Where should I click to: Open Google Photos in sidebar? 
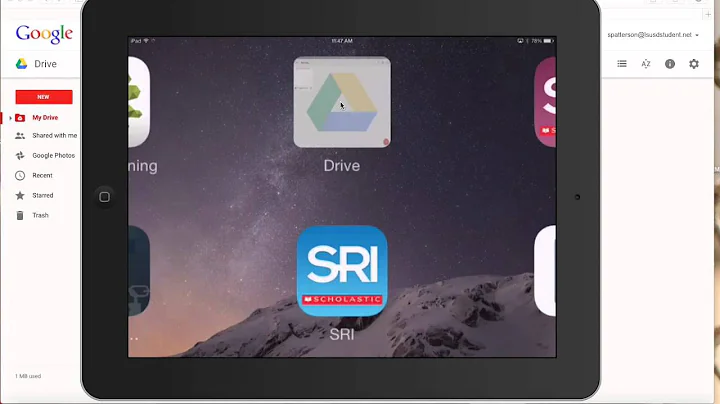pyautogui.click(x=53, y=156)
